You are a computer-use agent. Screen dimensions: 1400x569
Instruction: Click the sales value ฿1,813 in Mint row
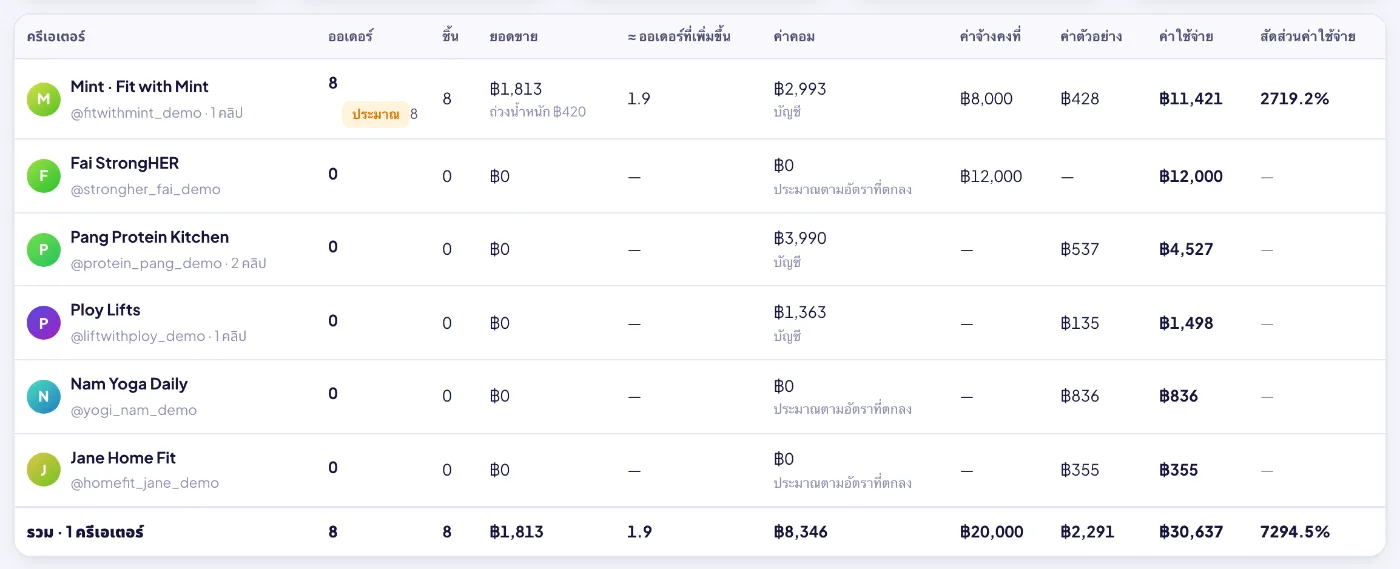(x=516, y=89)
